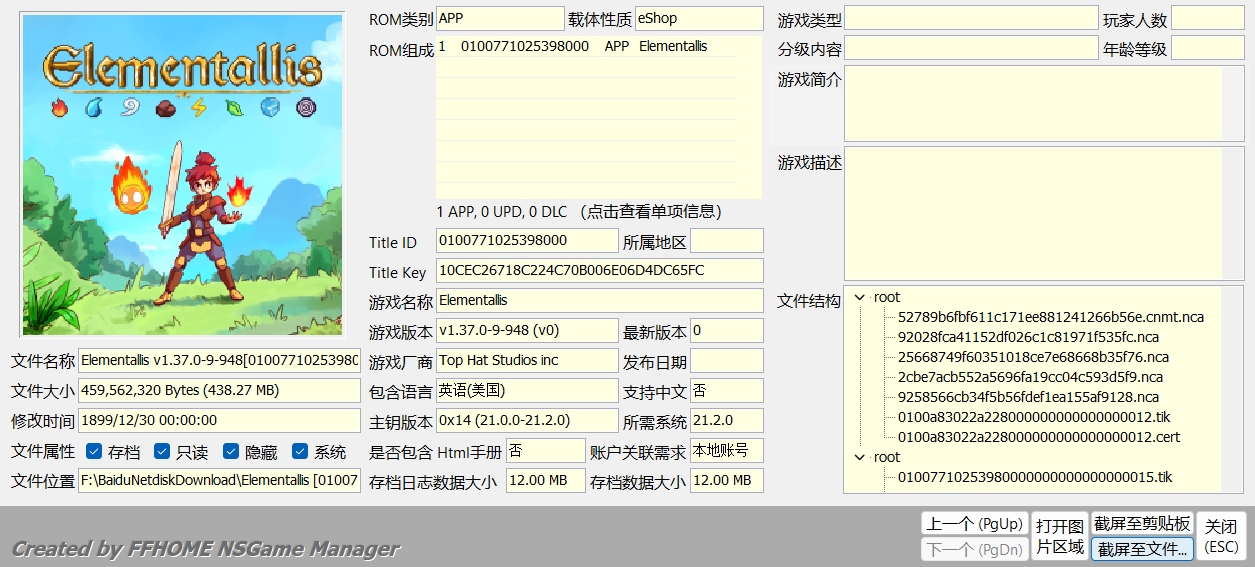Click the empty 玩家人数 field
This screenshot has height=567, width=1255.
1208,18
